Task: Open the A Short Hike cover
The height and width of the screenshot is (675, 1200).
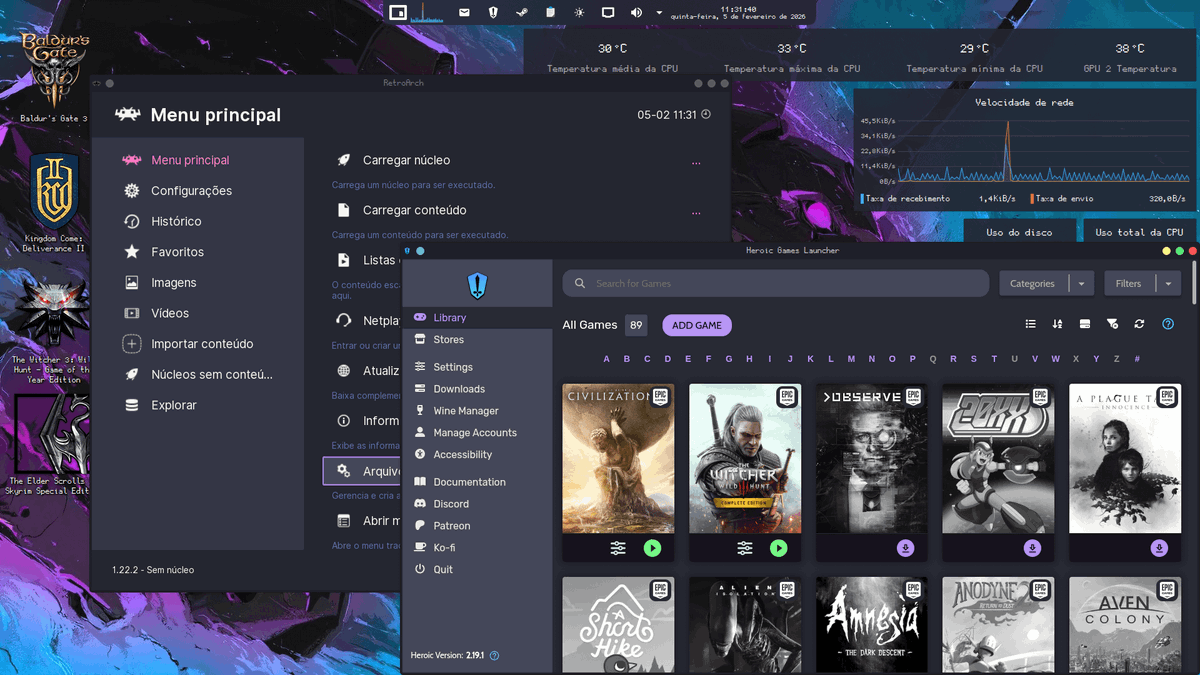Action: point(618,625)
